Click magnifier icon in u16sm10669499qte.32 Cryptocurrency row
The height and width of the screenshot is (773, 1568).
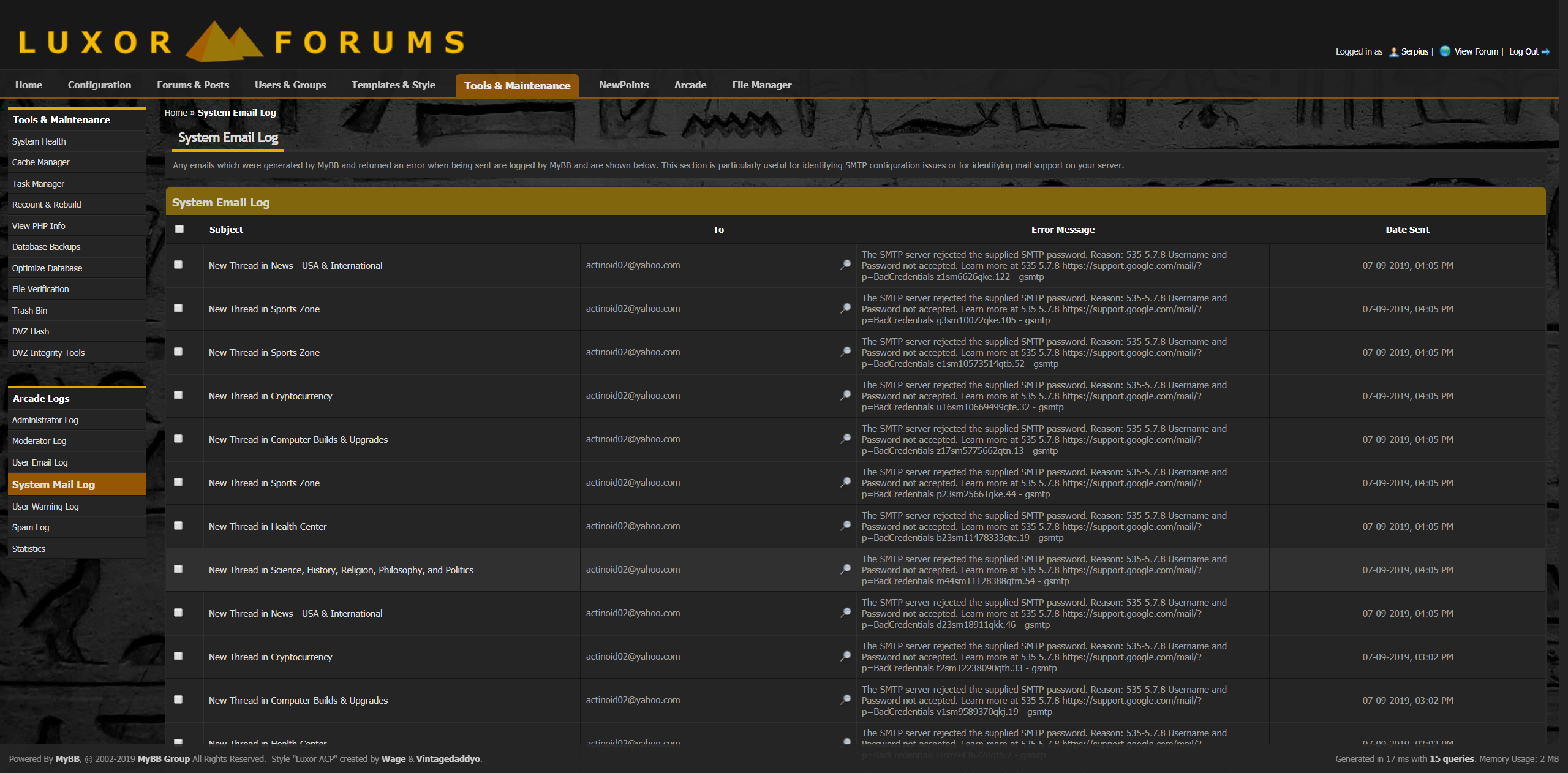pos(845,395)
